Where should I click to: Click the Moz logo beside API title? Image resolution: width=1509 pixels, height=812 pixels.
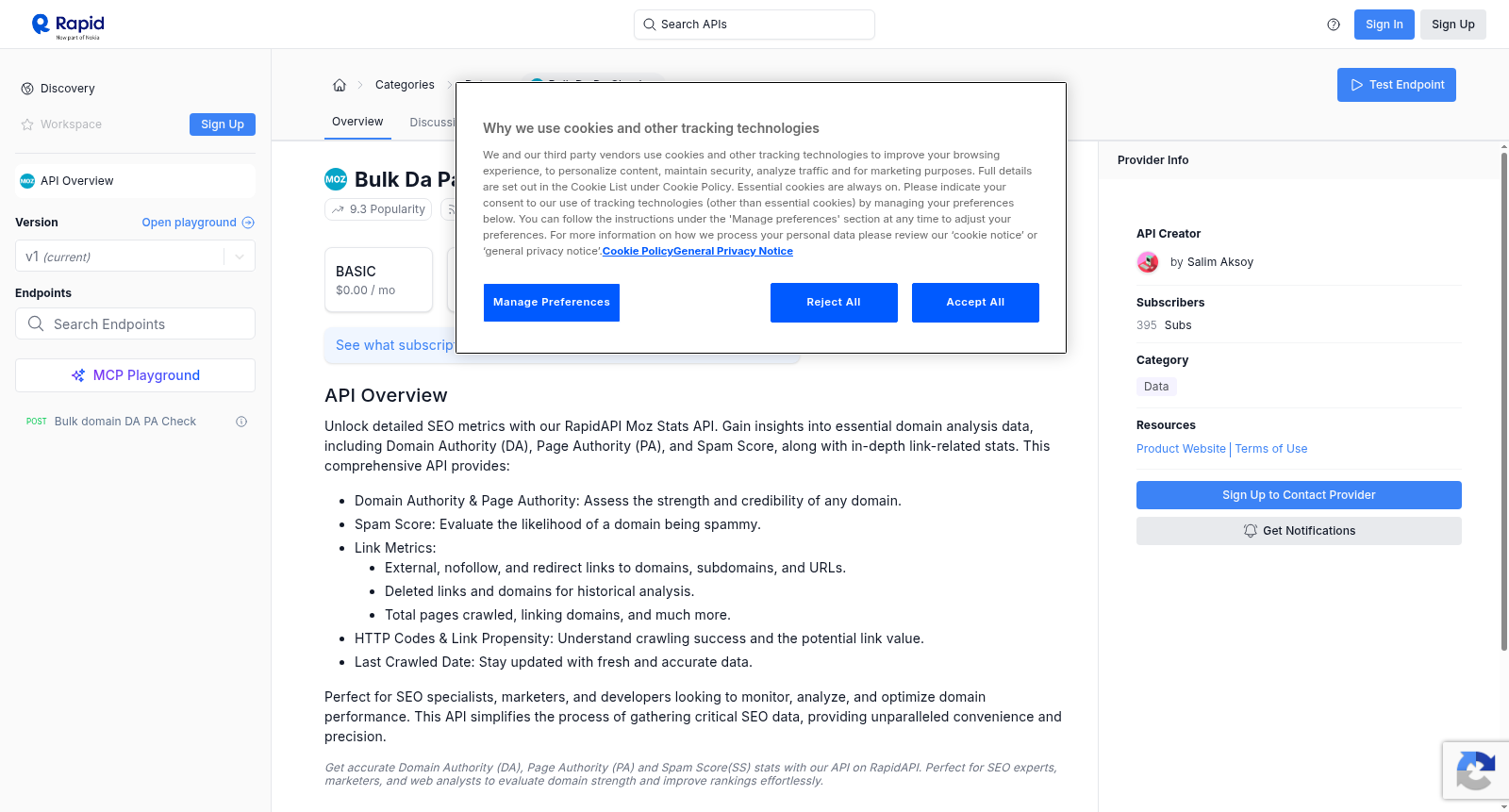click(336, 179)
